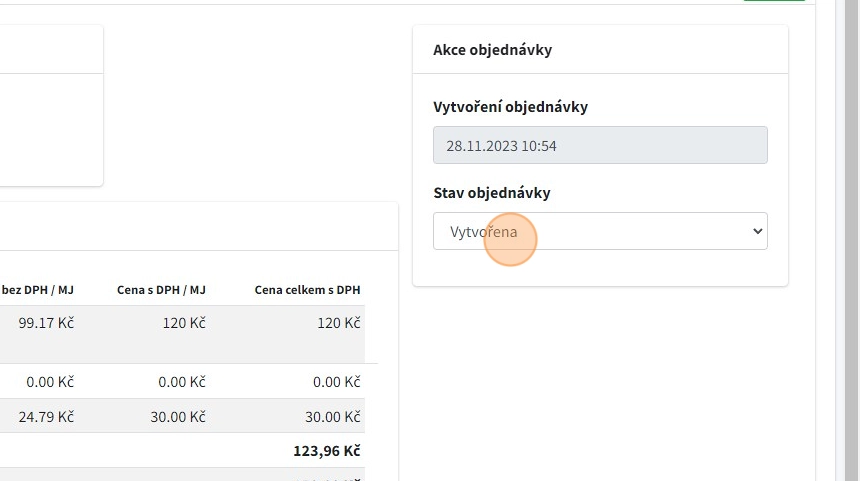Select 0.00 Kč in bez DPH / MJ column
This screenshot has height=481, width=860.
[x=50, y=381]
